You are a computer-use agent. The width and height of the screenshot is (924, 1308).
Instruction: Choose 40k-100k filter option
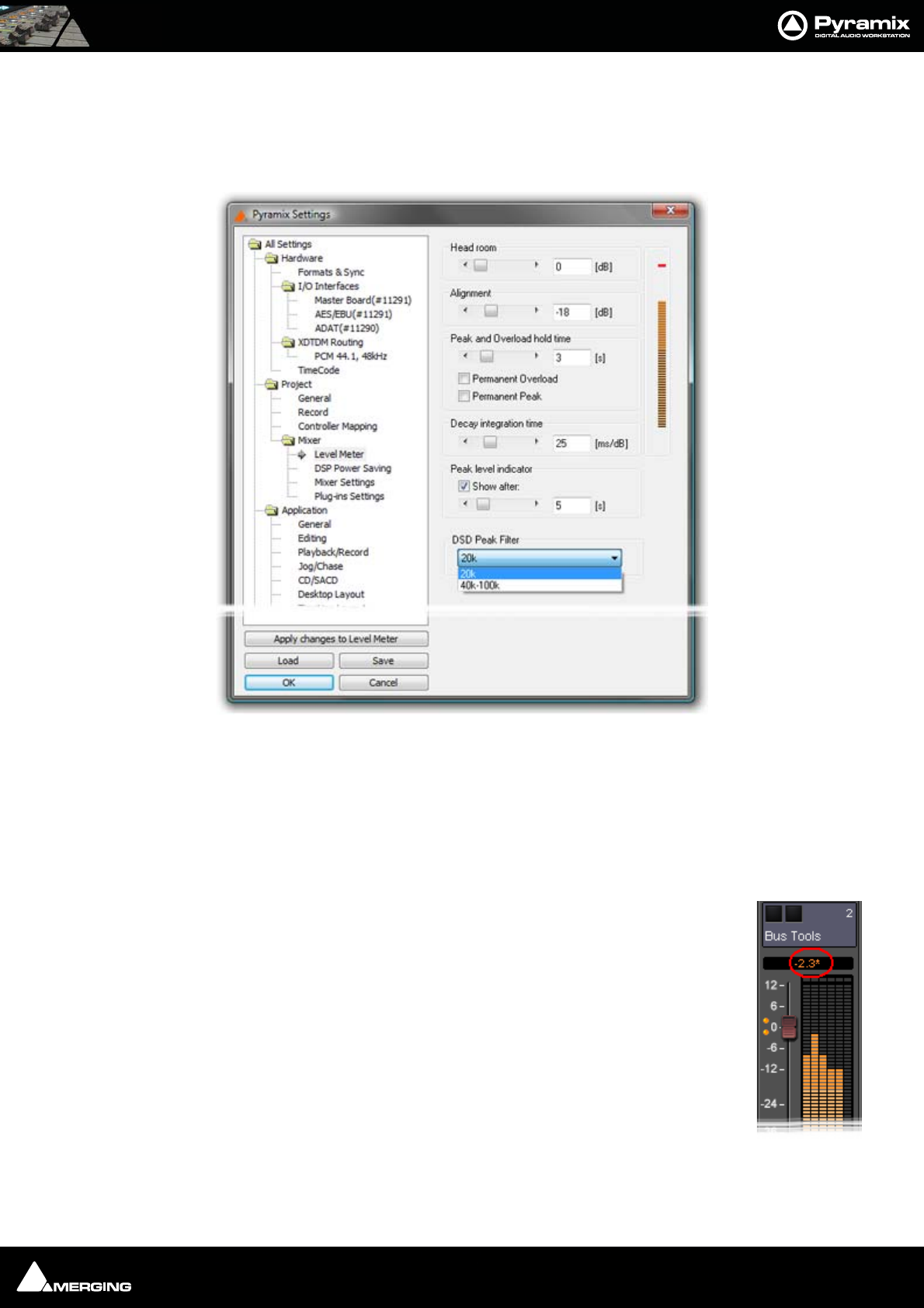(x=539, y=585)
